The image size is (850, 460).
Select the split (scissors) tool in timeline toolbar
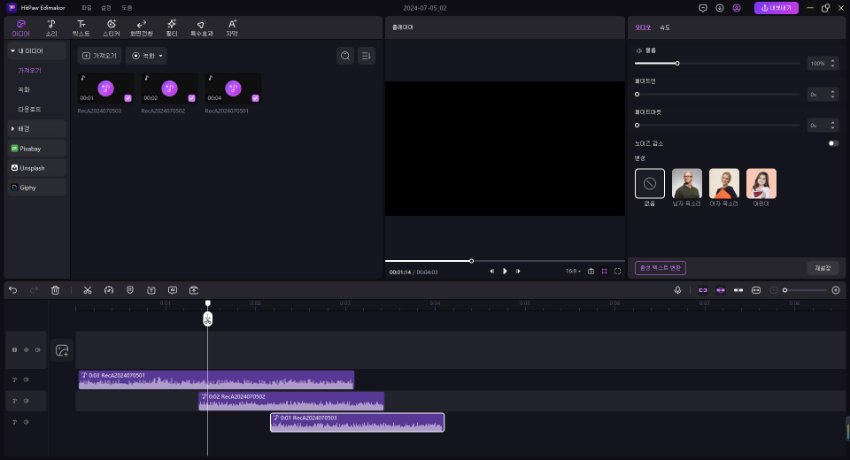point(88,290)
